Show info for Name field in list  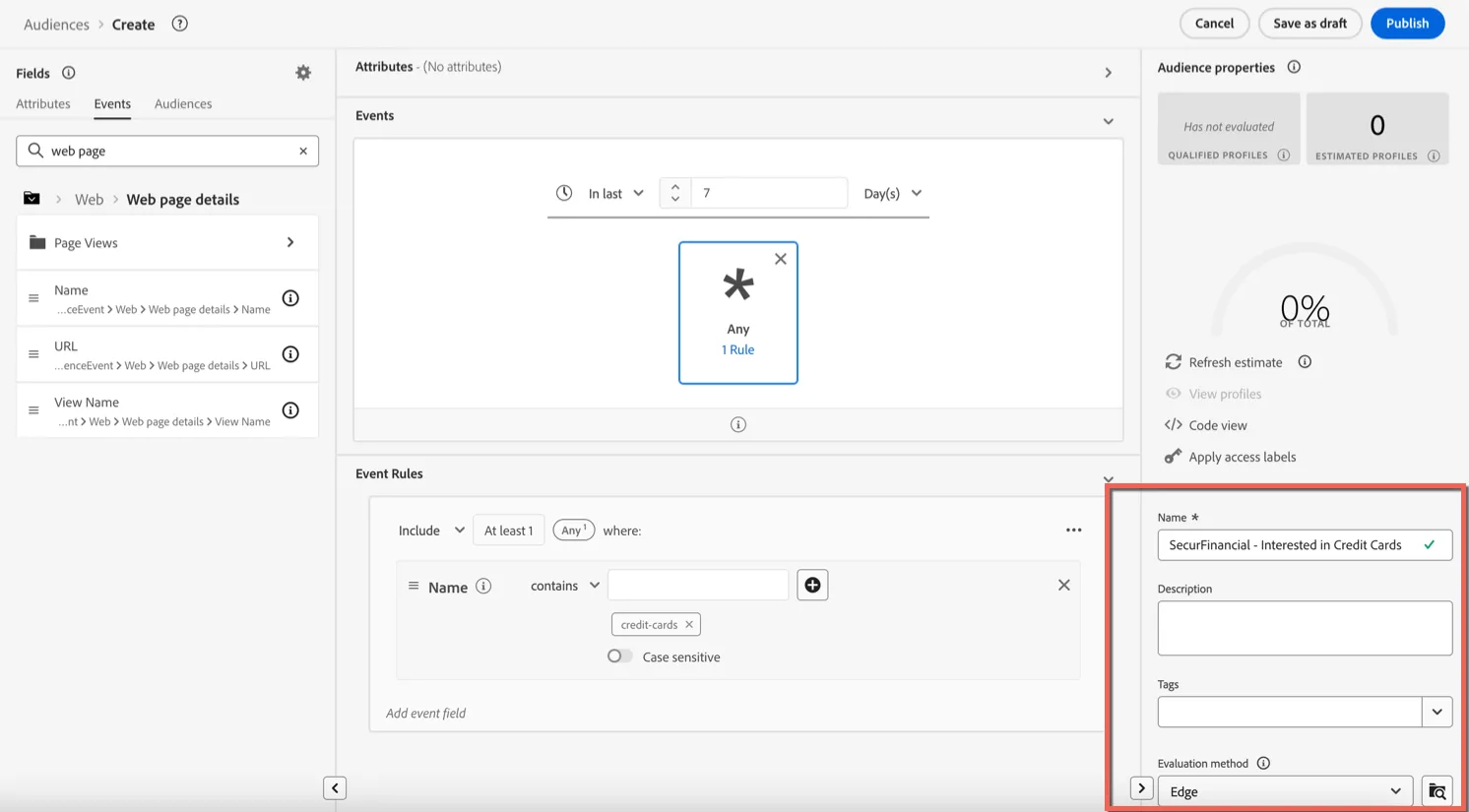point(290,298)
